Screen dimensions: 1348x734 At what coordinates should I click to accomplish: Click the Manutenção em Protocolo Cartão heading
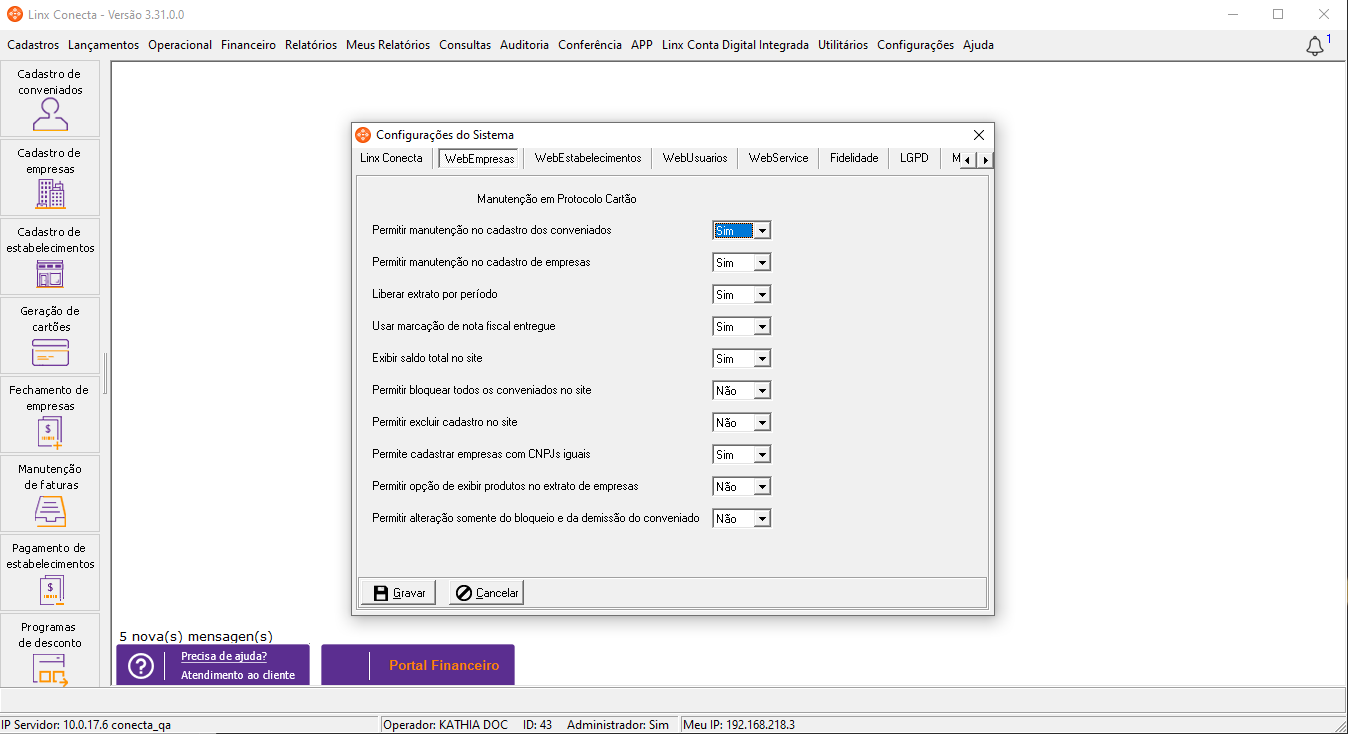click(x=557, y=199)
